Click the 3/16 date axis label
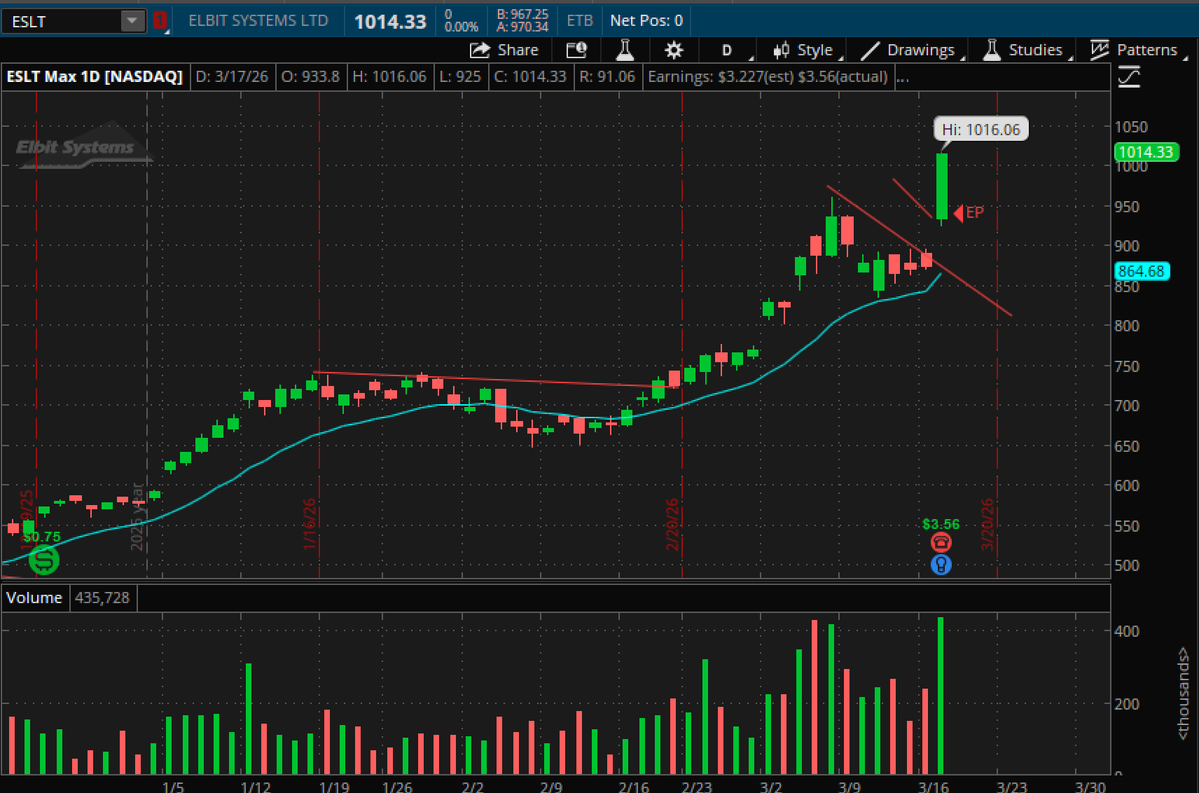1199x793 pixels. point(934,786)
